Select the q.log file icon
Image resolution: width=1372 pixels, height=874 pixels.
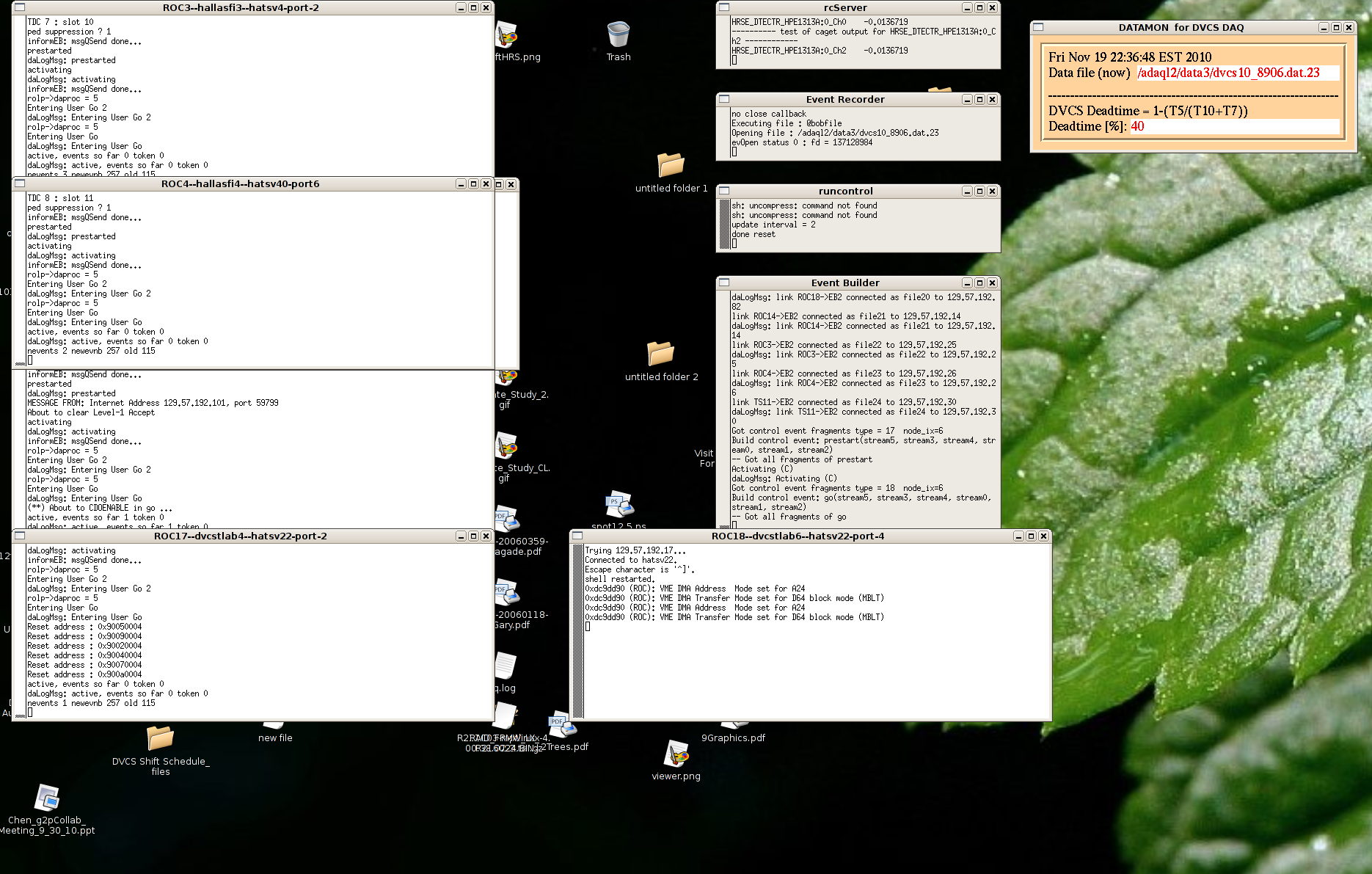pyautogui.click(x=506, y=666)
